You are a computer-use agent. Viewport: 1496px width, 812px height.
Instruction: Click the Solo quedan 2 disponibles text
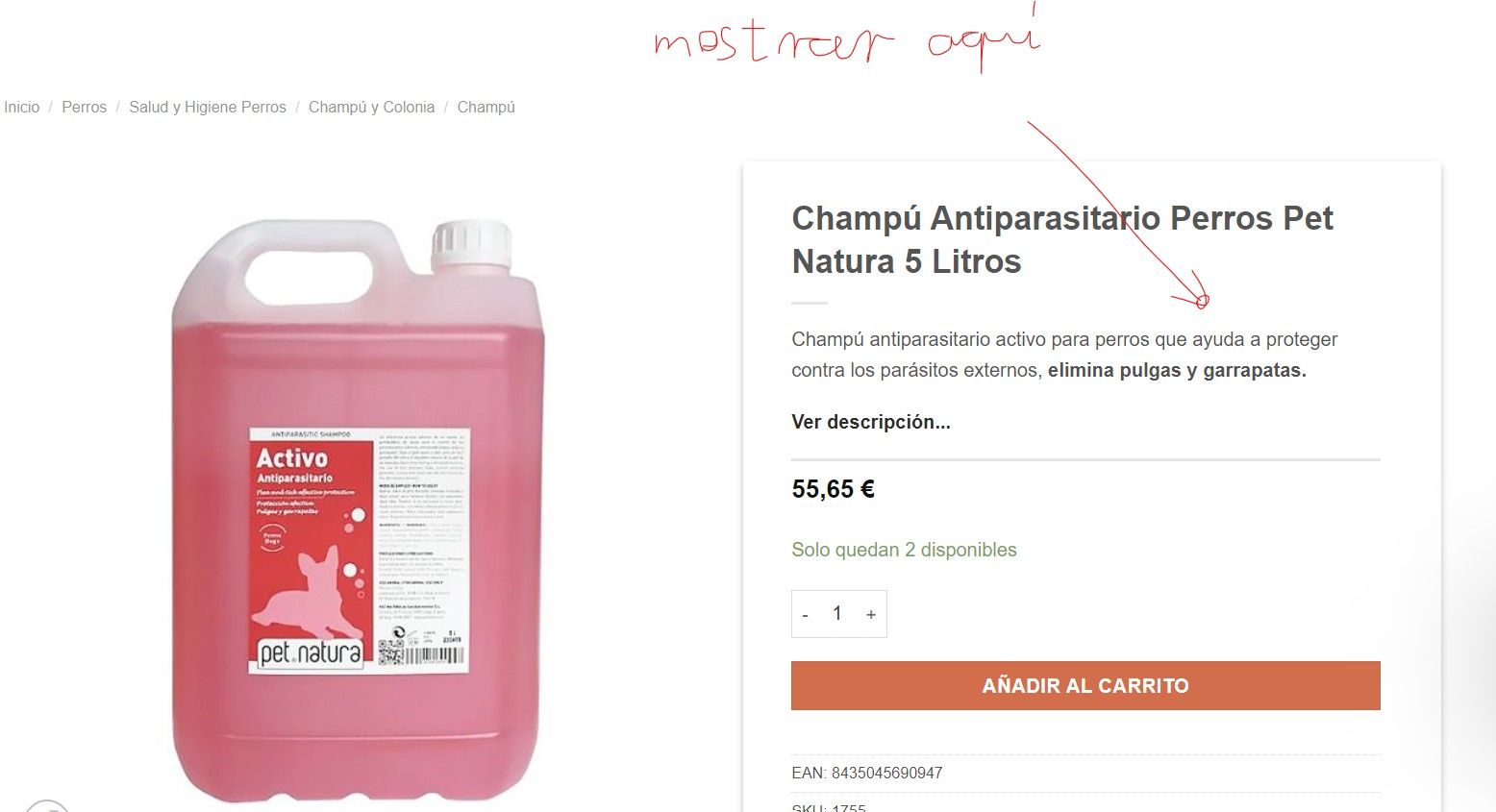coord(904,550)
